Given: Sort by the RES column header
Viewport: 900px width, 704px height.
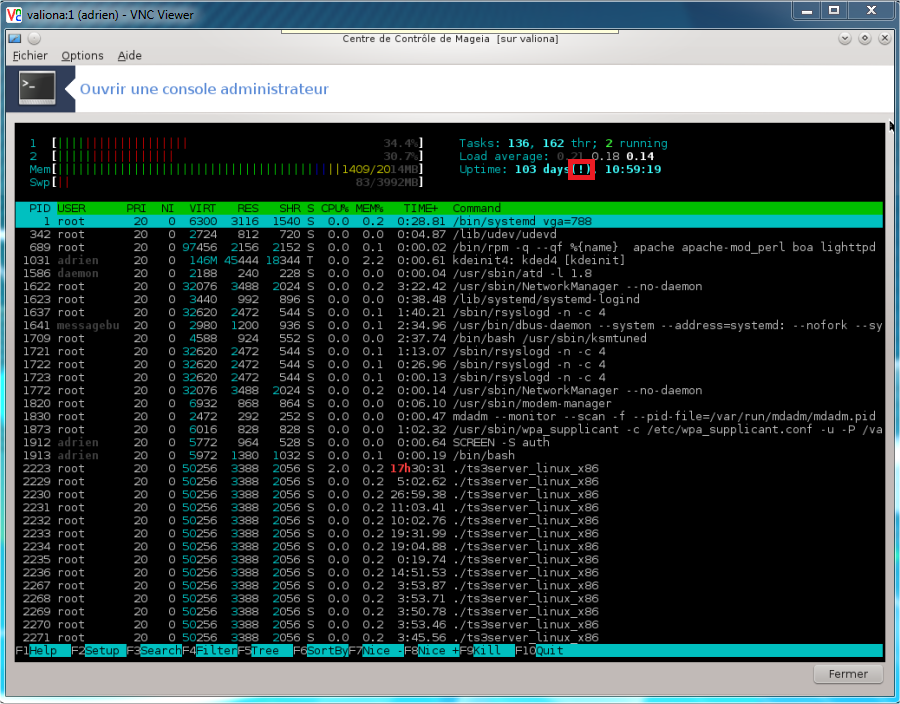Looking at the screenshot, I should click(x=248, y=208).
